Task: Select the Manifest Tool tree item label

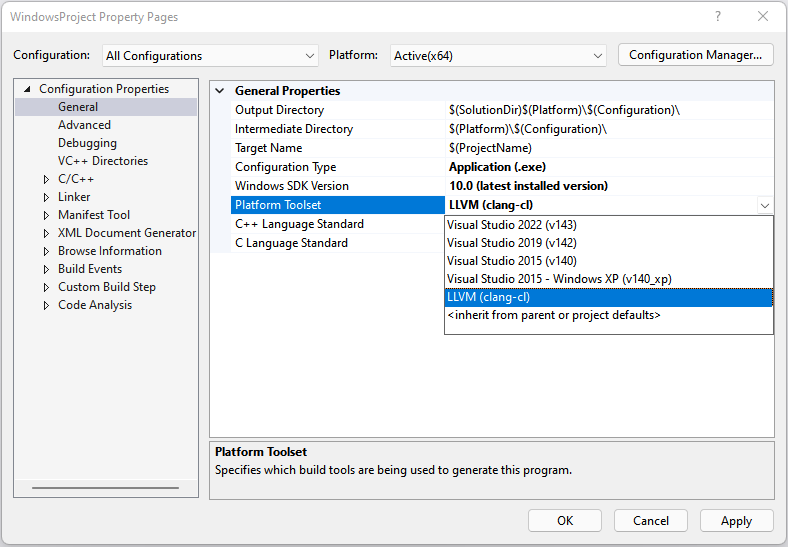Action: click(x=94, y=215)
